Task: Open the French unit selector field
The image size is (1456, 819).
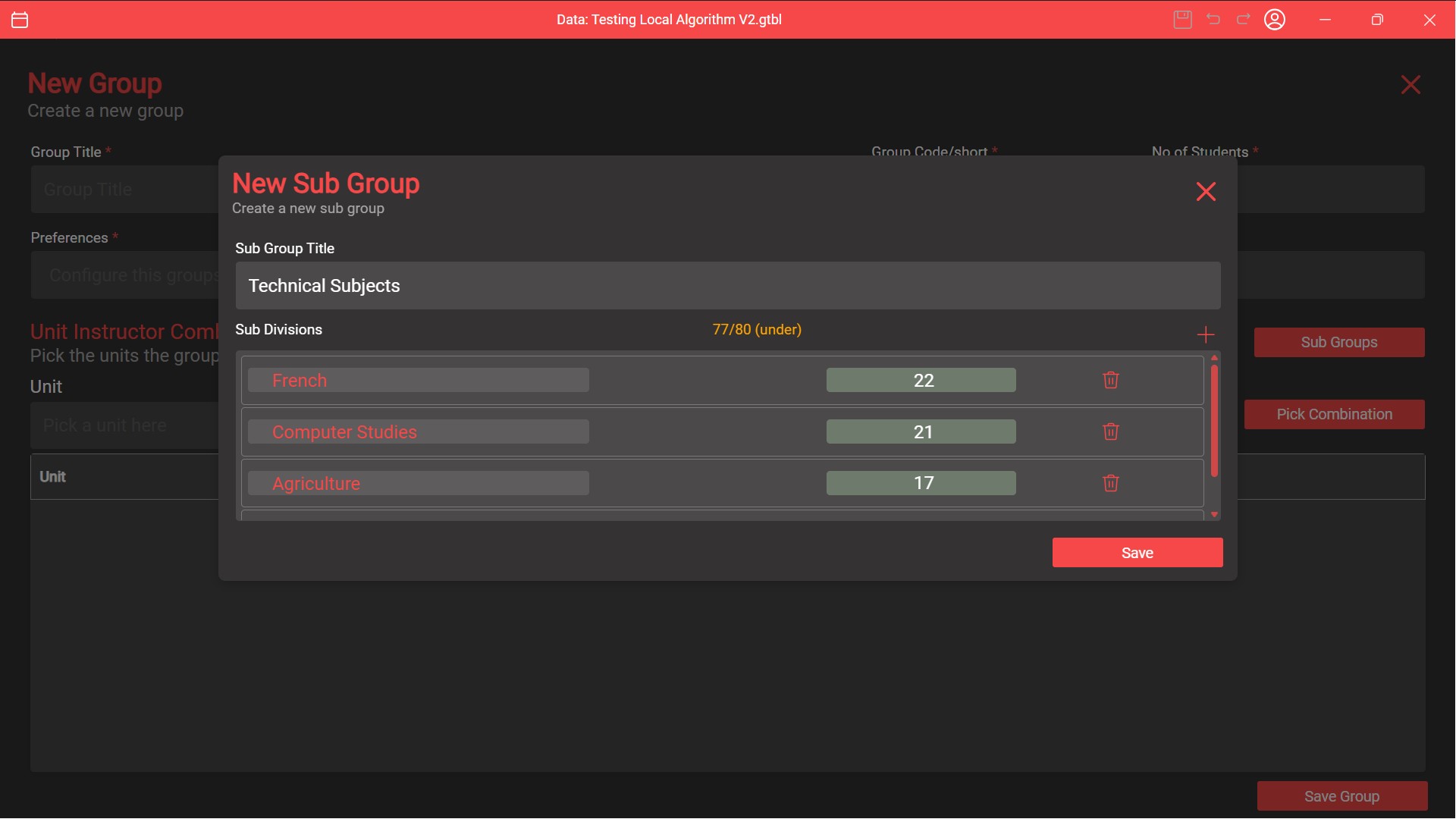Action: coord(418,380)
